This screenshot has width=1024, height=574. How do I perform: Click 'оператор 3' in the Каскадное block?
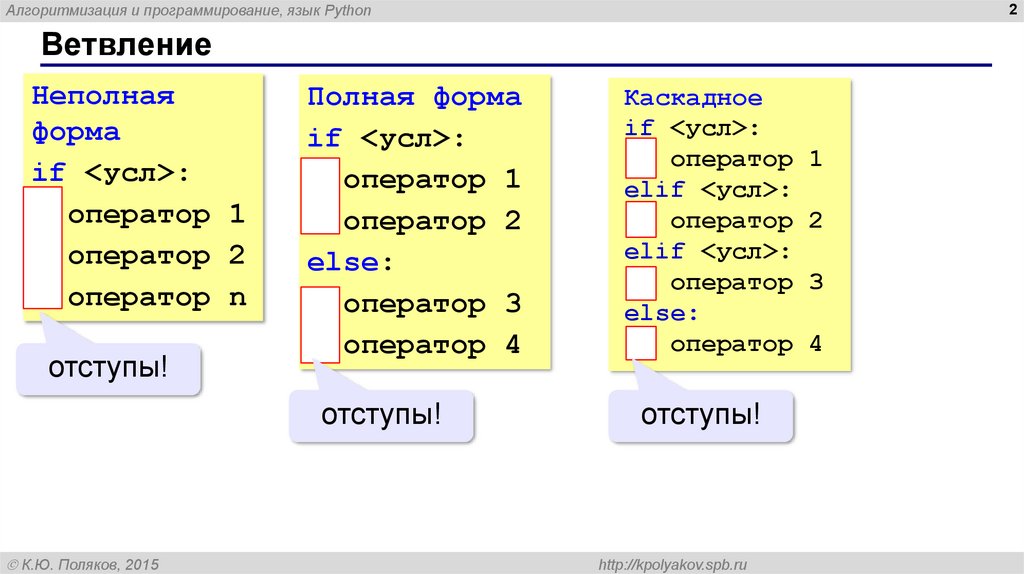[x=745, y=282]
